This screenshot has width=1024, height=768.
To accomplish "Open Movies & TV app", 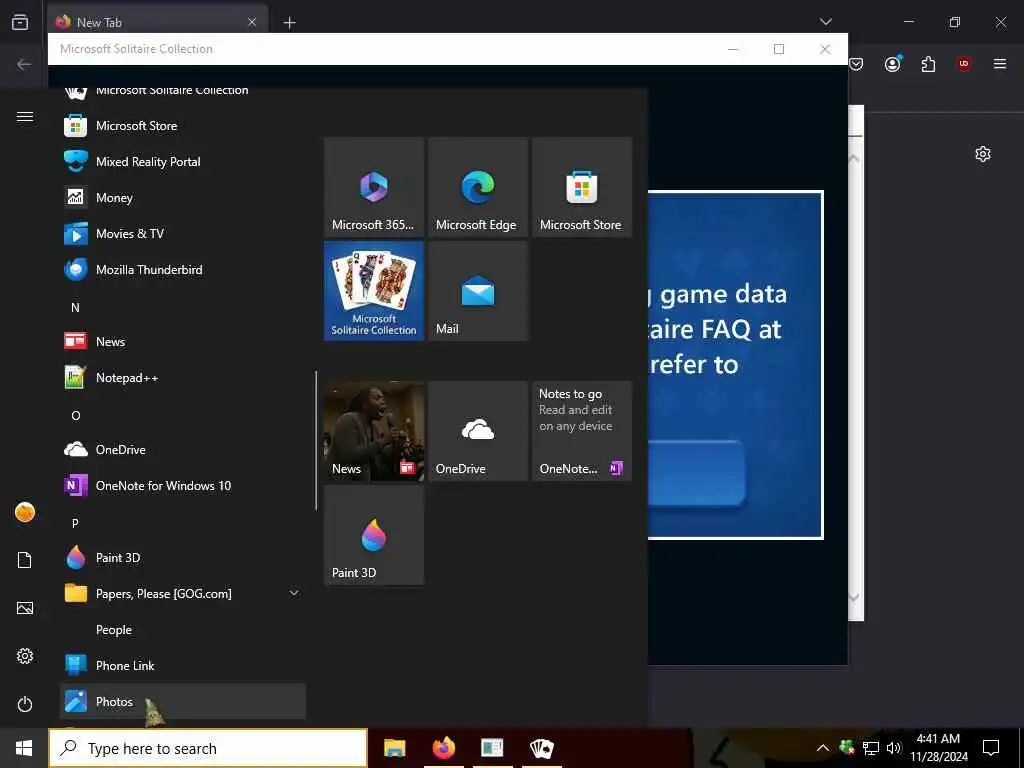I will [182, 233].
